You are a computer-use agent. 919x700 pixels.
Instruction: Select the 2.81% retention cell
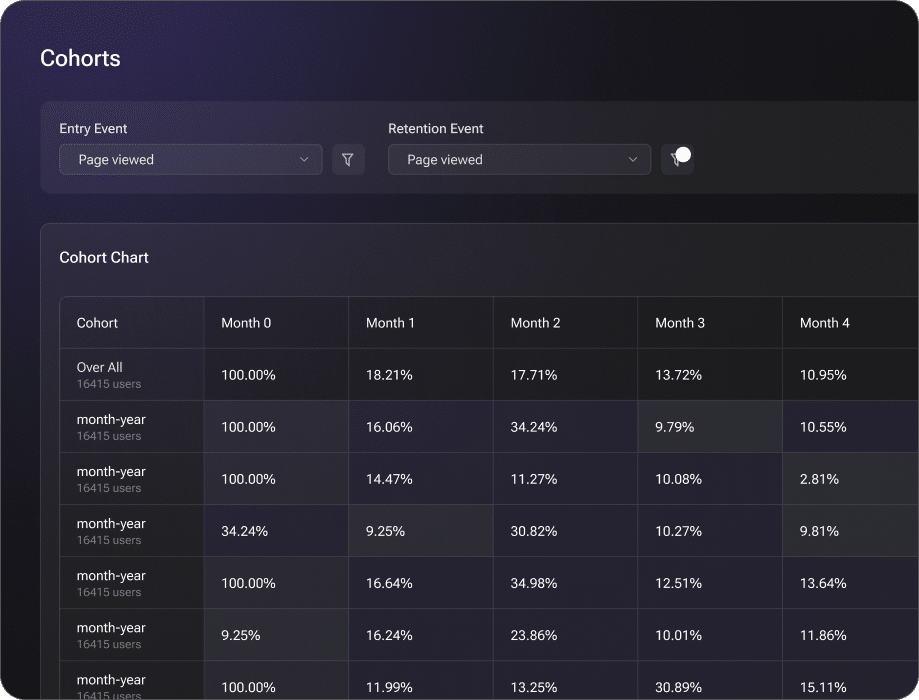[820, 479]
